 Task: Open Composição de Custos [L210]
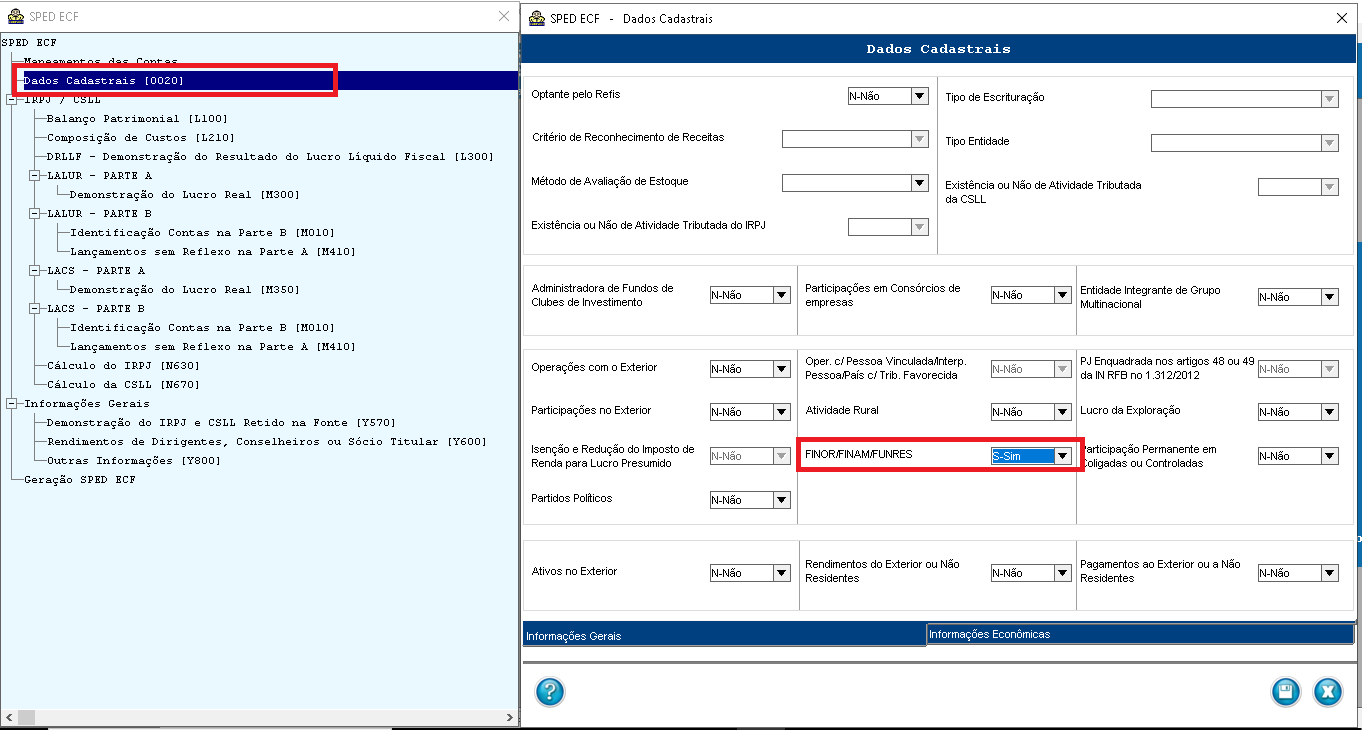(141, 138)
